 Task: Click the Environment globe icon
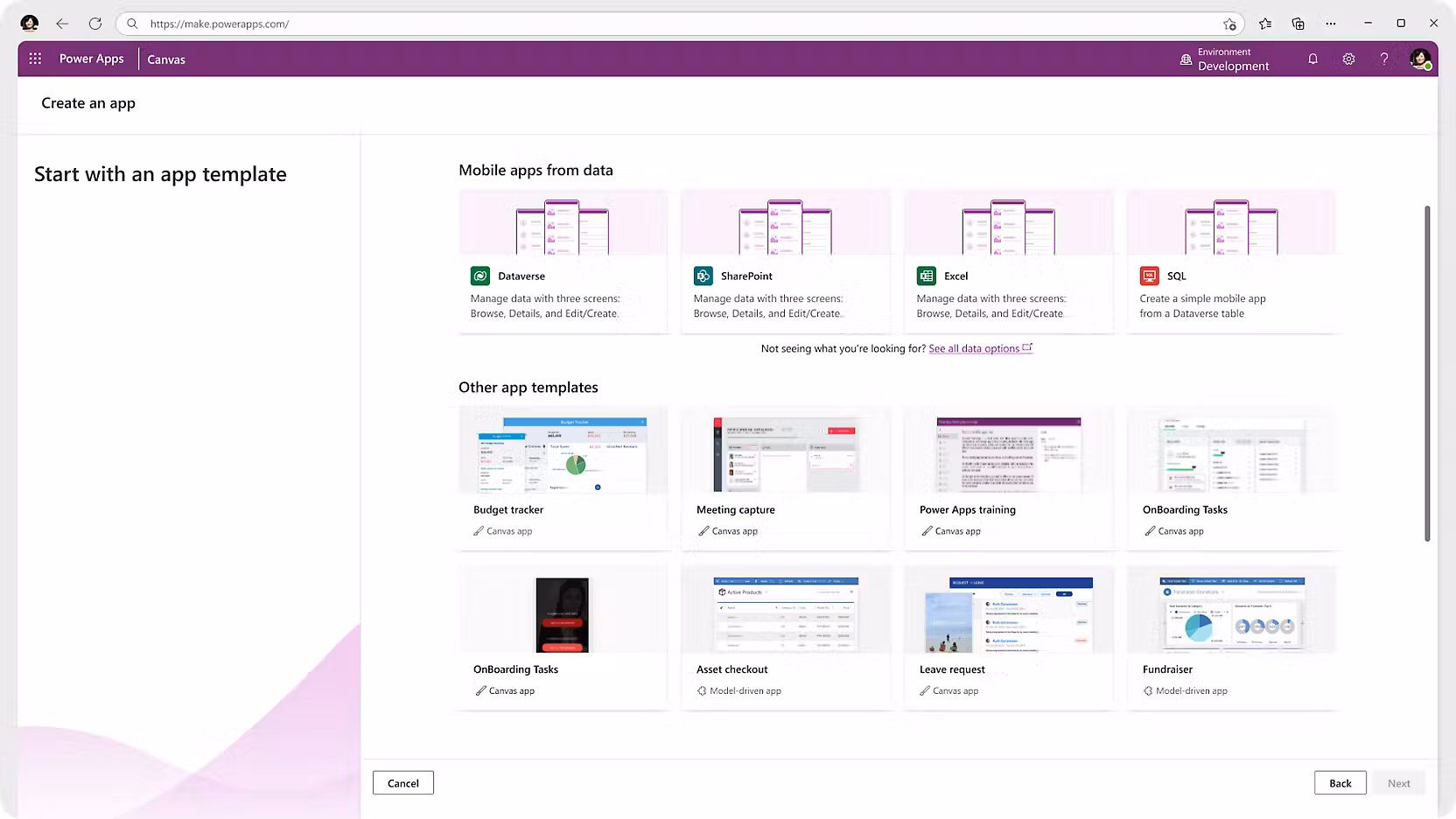click(1186, 59)
